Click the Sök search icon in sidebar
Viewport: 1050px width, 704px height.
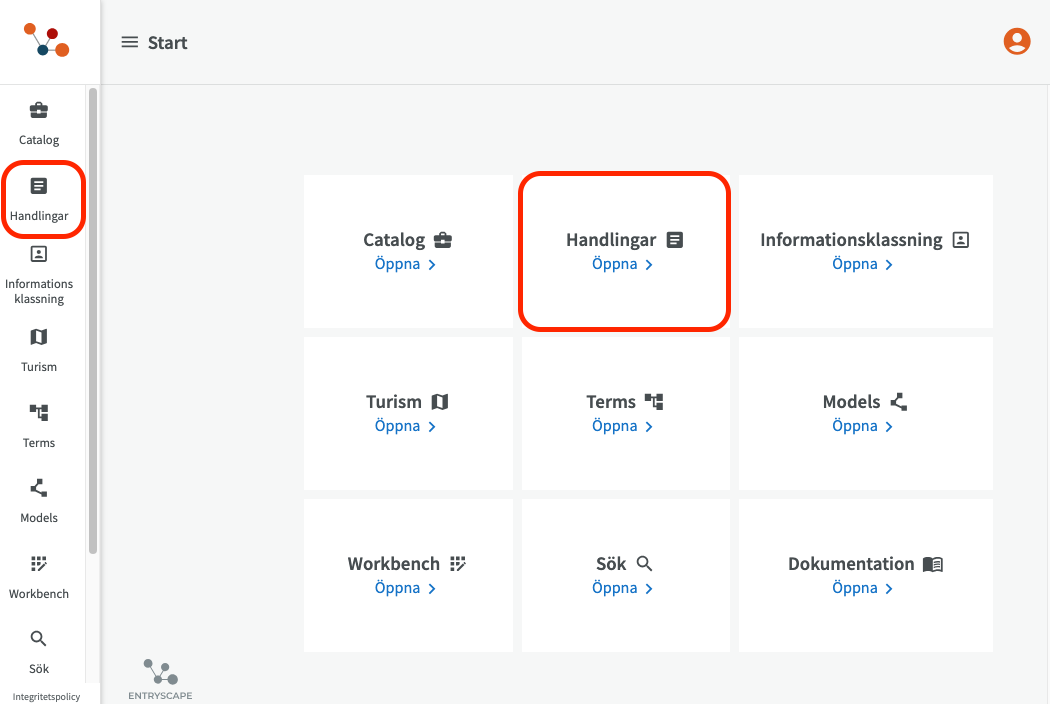pos(39,639)
